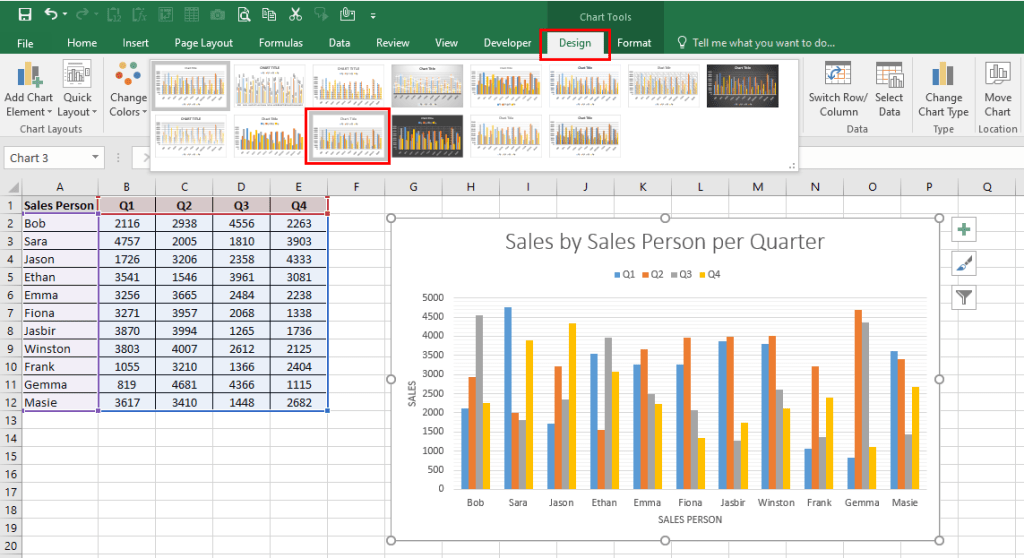Switch to the Developer tab
The image size is (1024, 558).
tap(507, 43)
